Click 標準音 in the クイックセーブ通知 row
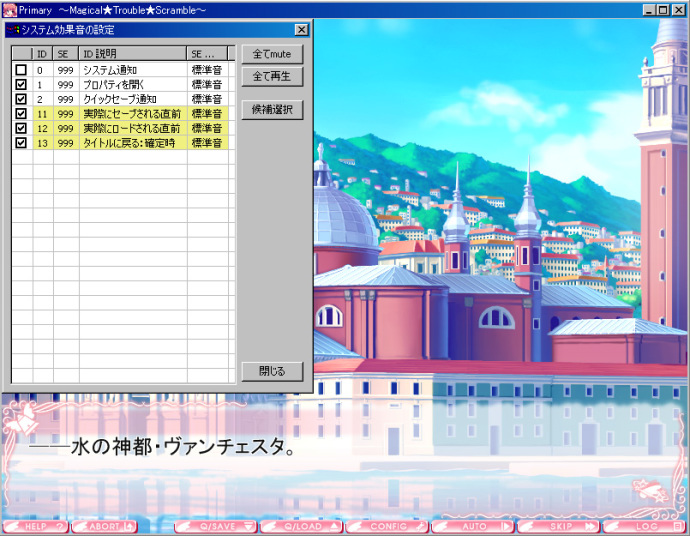690x536 pixels. [x=207, y=99]
